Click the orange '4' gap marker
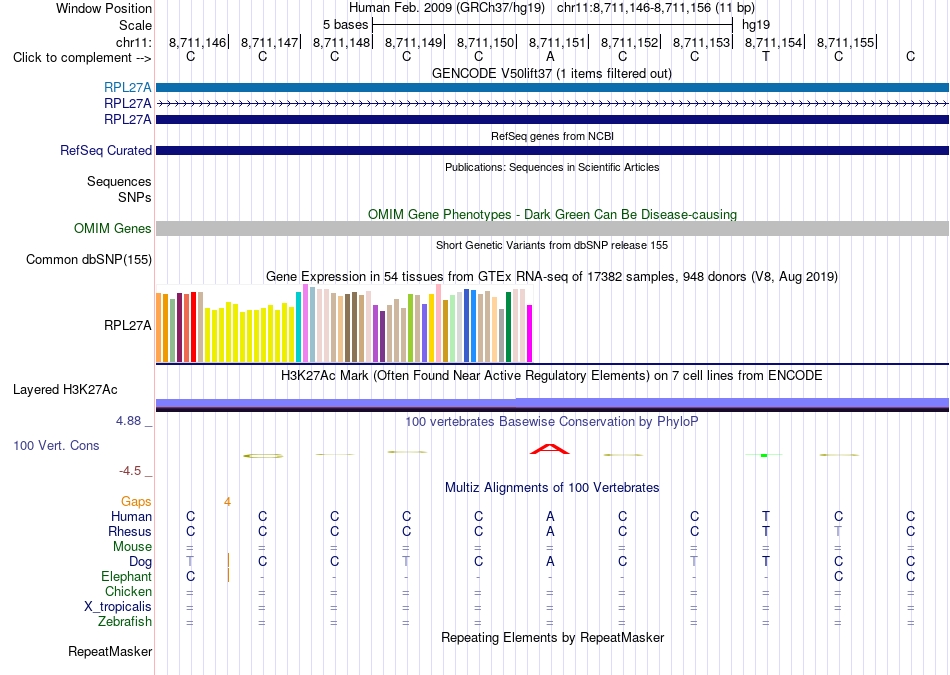This screenshot has width=950, height=675. pyautogui.click(x=227, y=502)
